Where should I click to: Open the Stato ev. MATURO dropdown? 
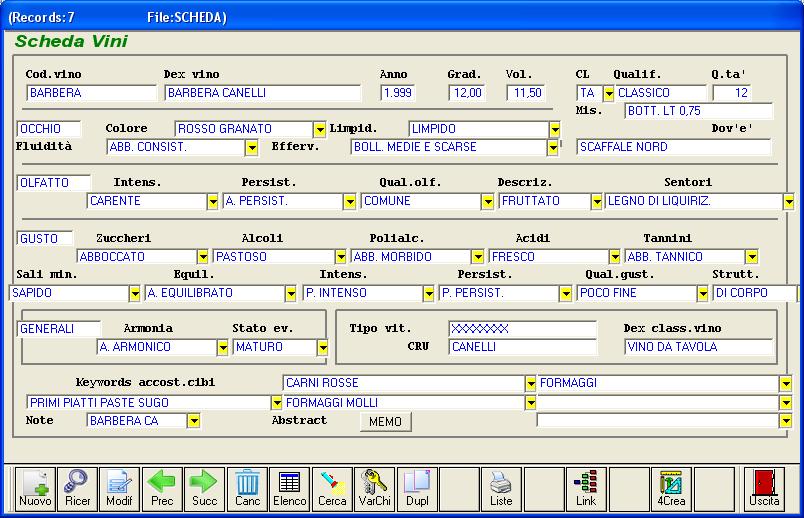pos(323,347)
